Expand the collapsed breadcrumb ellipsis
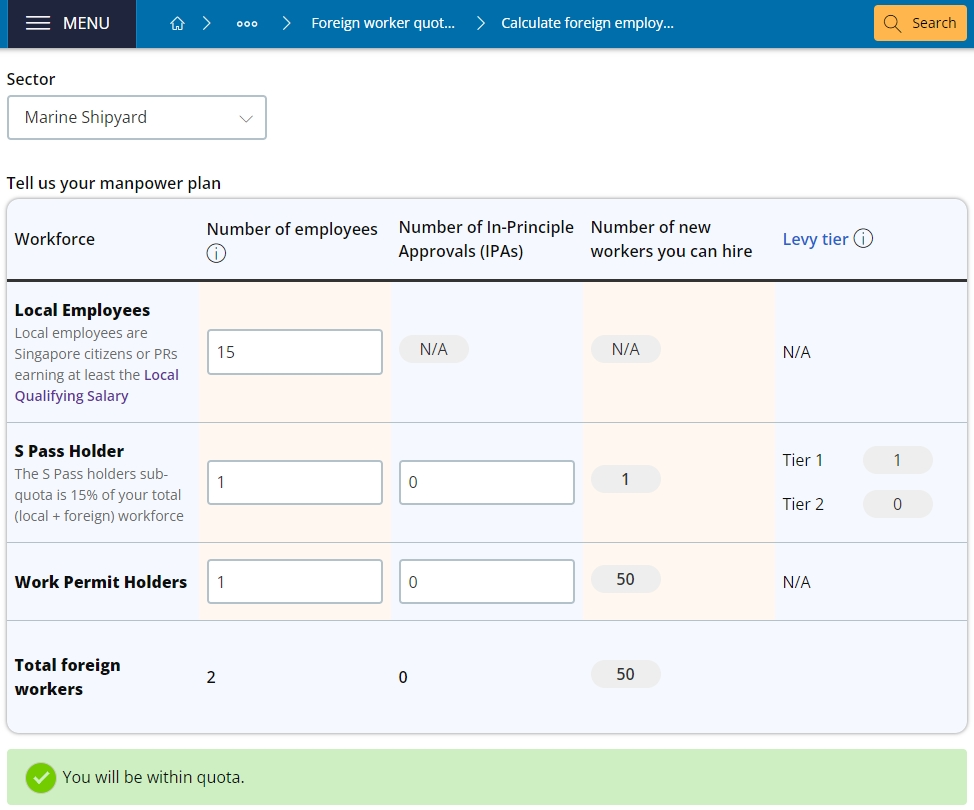The width and height of the screenshot is (974, 810). (247, 24)
